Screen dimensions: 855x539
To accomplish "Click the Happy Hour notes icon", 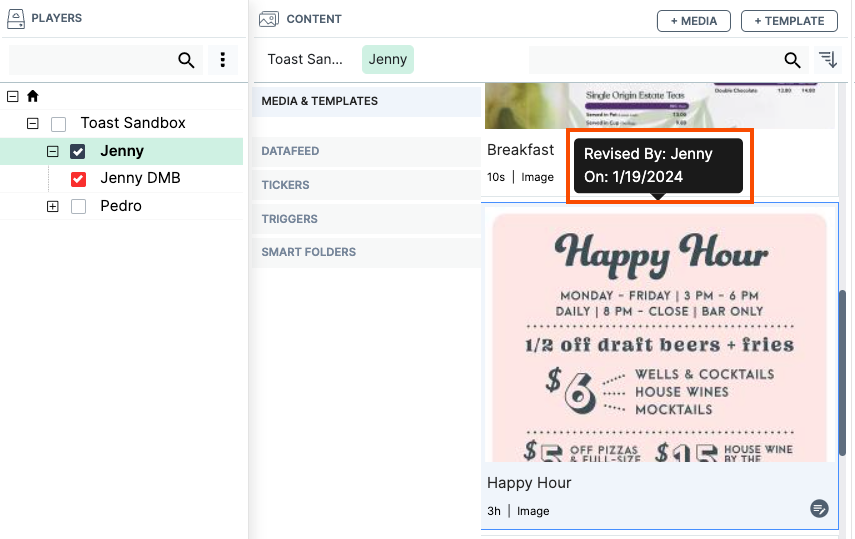I will pos(819,509).
